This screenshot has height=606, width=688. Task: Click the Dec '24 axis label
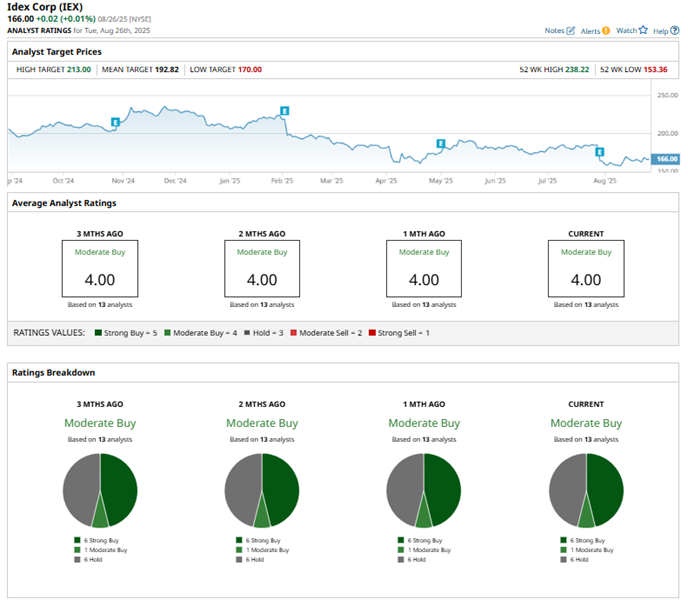pos(175,181)
